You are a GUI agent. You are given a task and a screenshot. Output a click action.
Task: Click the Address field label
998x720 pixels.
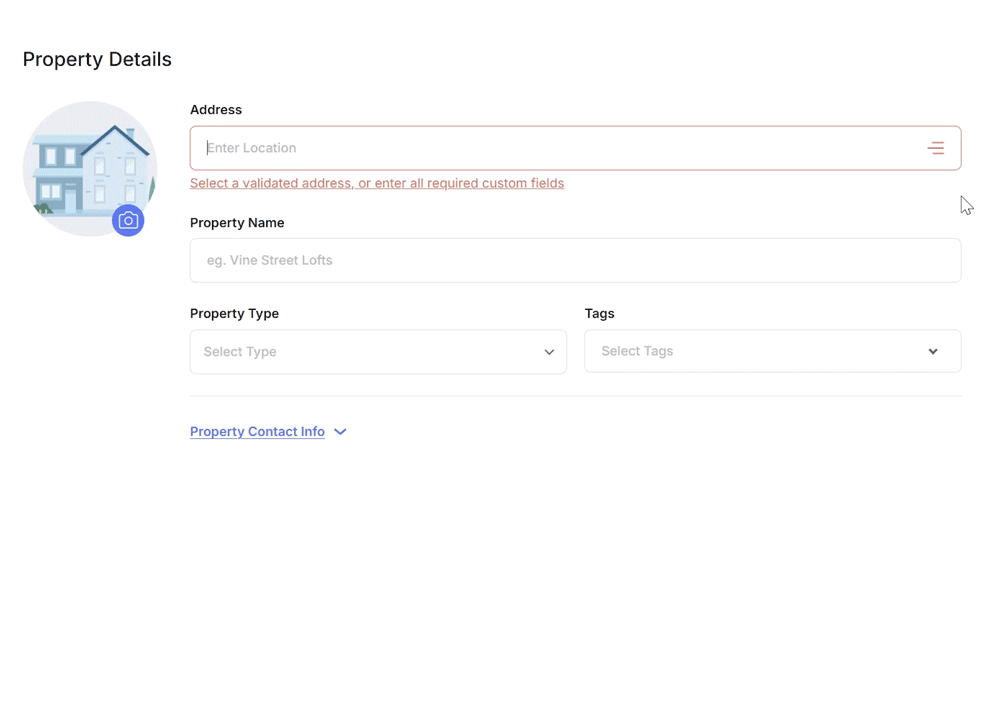point(216,109)
